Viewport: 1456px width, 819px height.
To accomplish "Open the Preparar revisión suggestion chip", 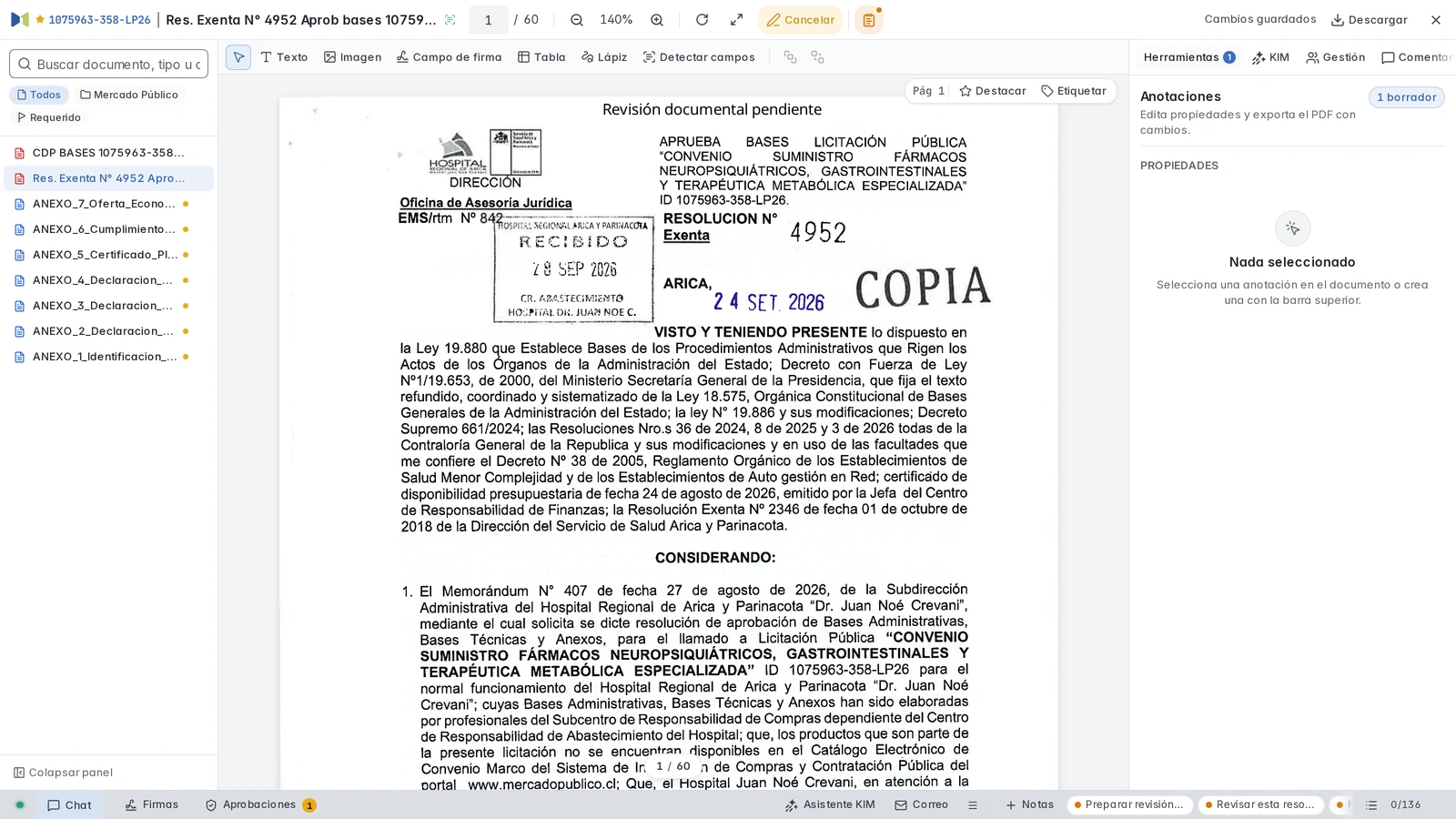I will pos(1128,805).
